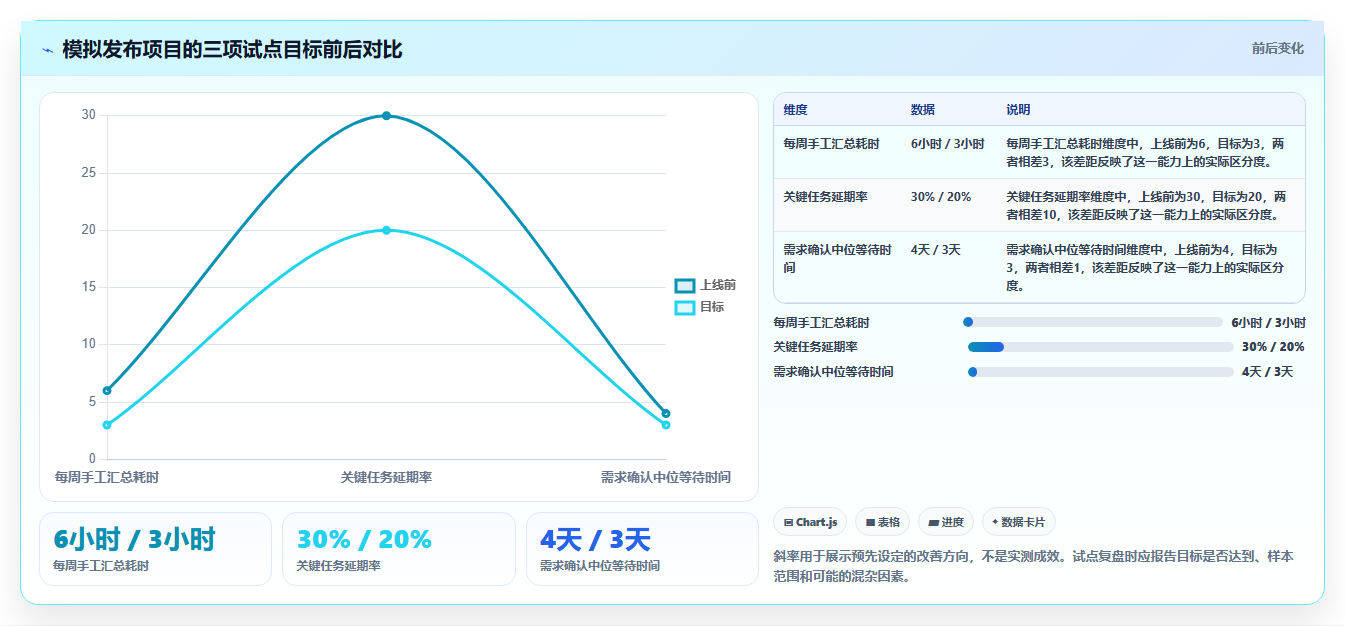Select the 上线前 data point at value 30
This screenshot has width=1345, height=626.
click(386, 116)
